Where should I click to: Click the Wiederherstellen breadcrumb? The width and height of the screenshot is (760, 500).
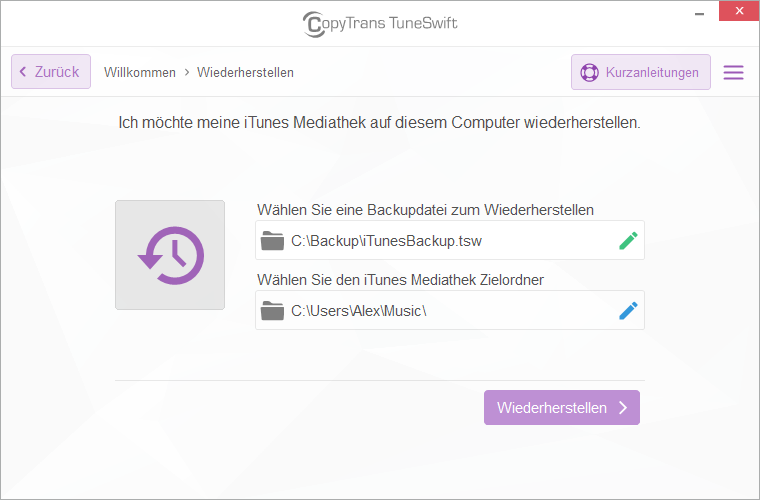click(245, 72)
